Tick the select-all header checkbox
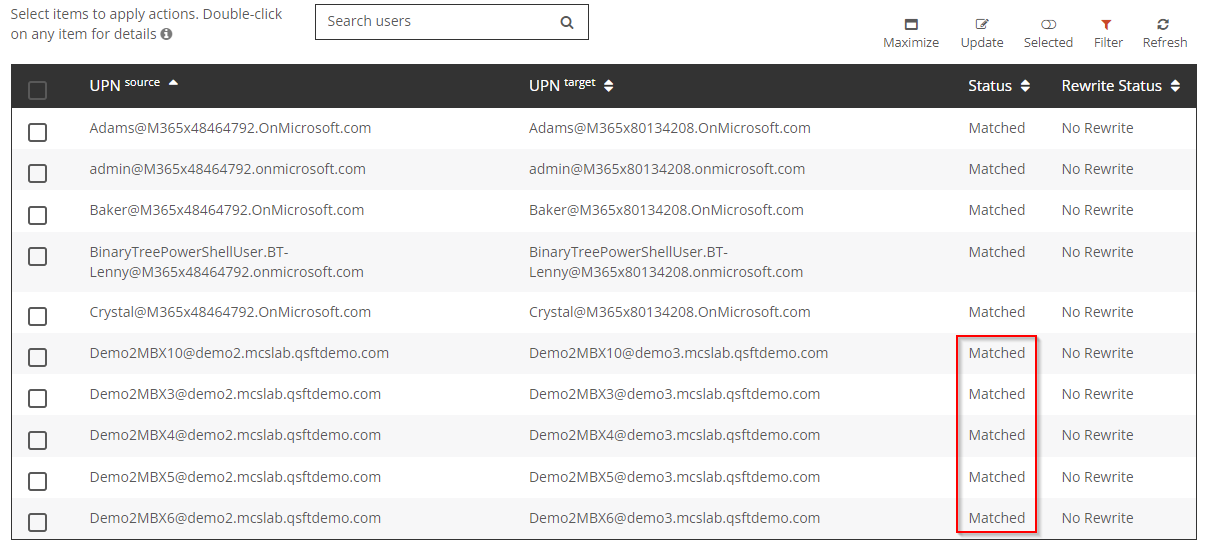The height and width of the screenshot is (555, 1213). point(37,91)
